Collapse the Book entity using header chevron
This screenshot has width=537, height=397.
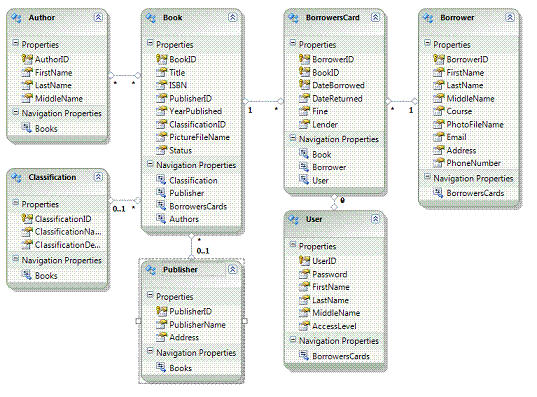(x=233, y=17)
